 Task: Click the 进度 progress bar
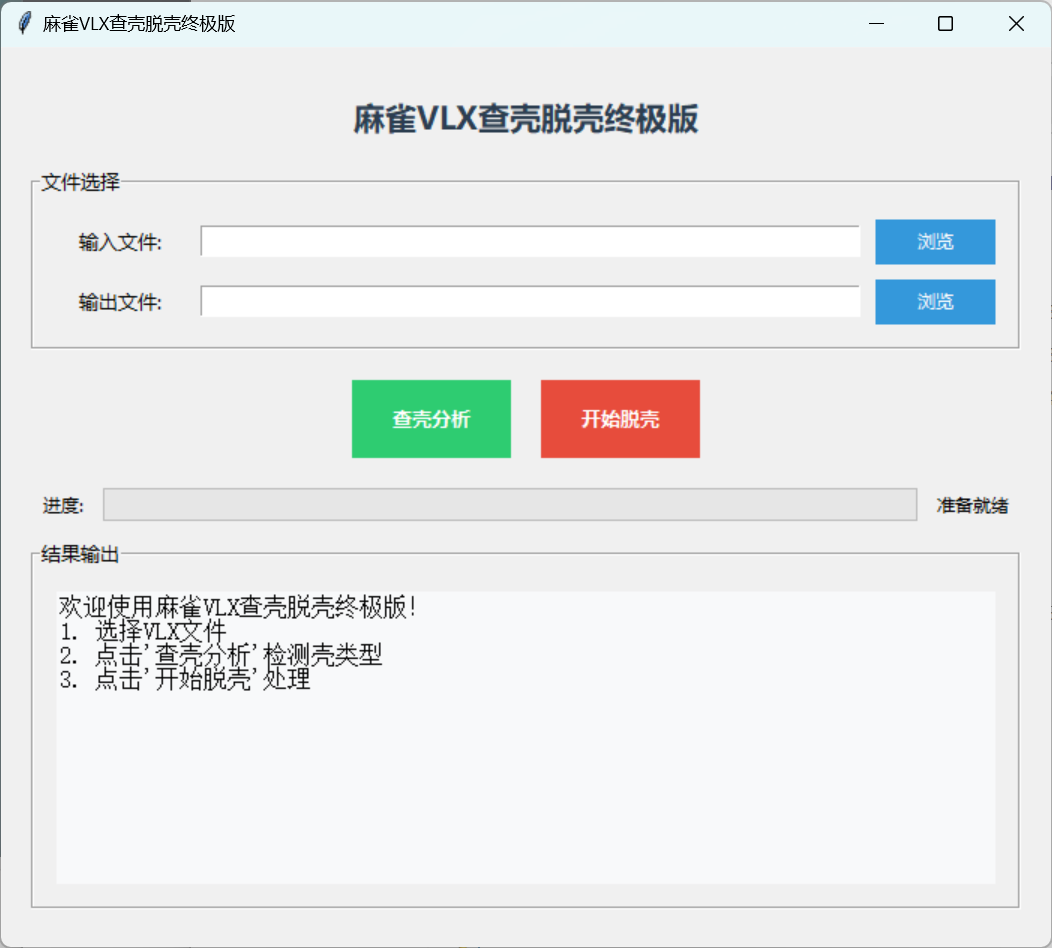(x=510, y=505)
